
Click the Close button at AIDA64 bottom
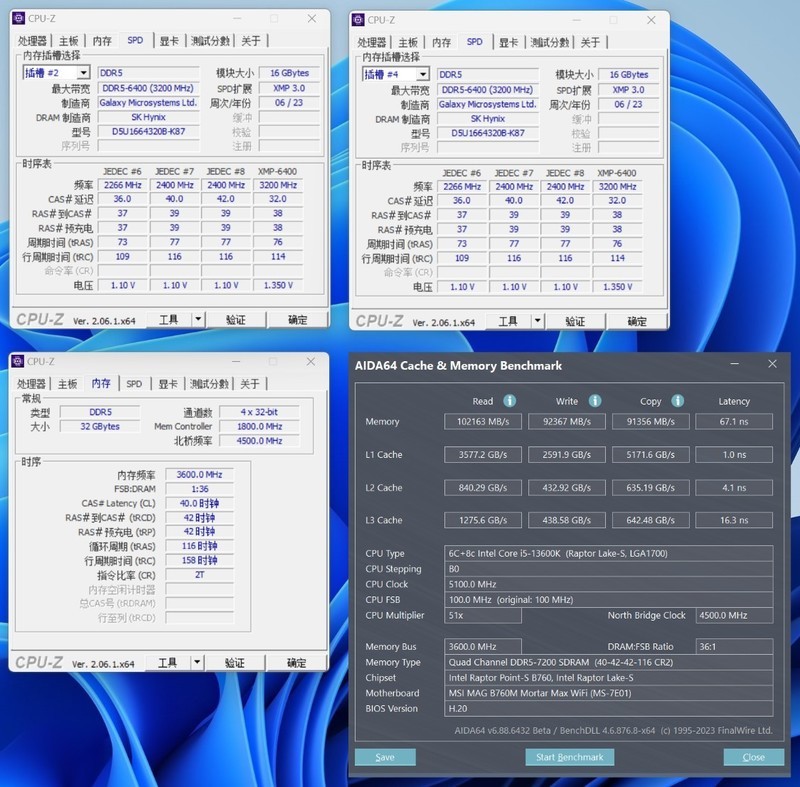tap(753, 757)
